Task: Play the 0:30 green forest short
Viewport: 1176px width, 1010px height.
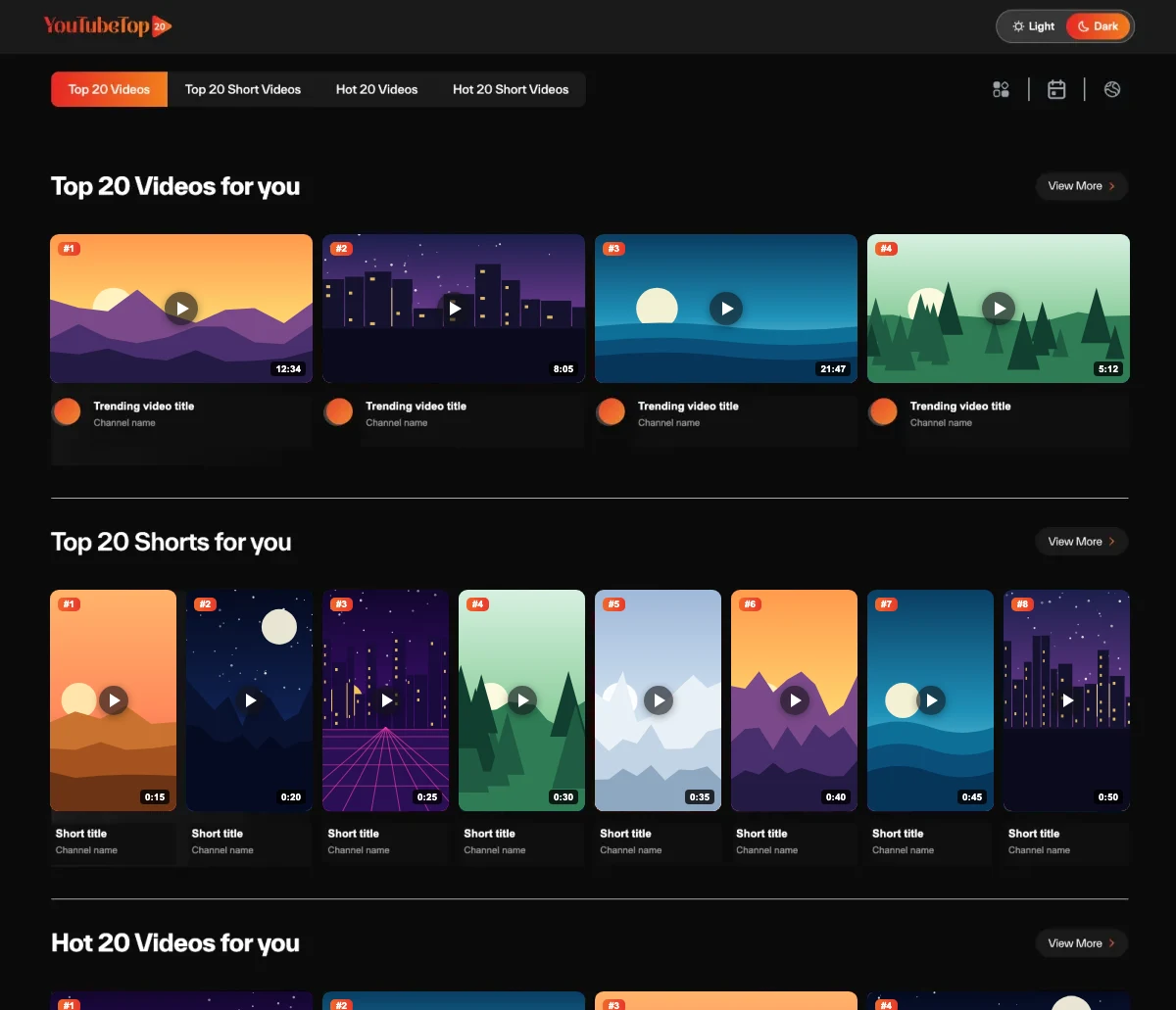Action: pyautogui.click(x=522, y=700)
